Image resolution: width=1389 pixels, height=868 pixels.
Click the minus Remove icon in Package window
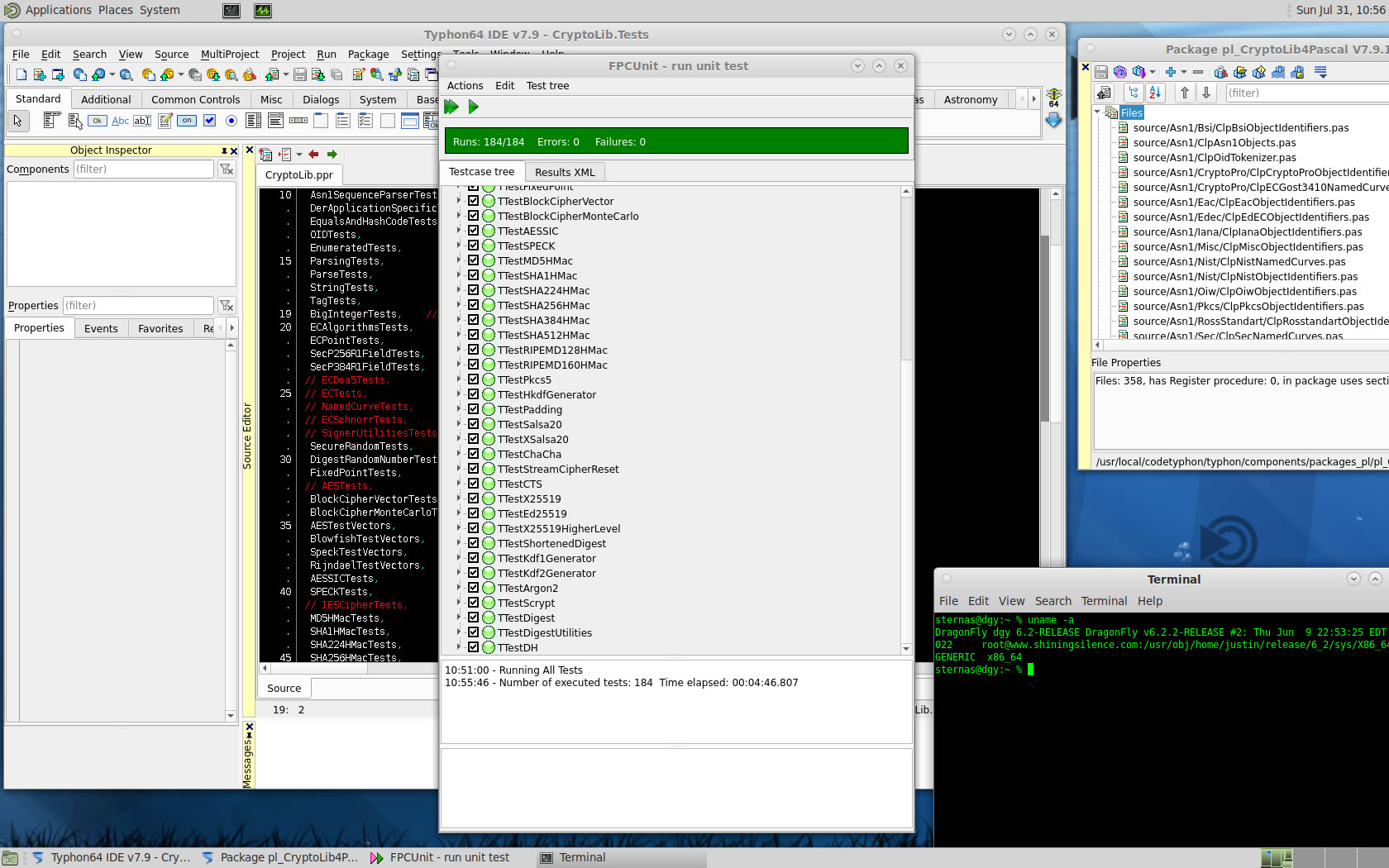pyautogui.click(x=1198, y=72)
